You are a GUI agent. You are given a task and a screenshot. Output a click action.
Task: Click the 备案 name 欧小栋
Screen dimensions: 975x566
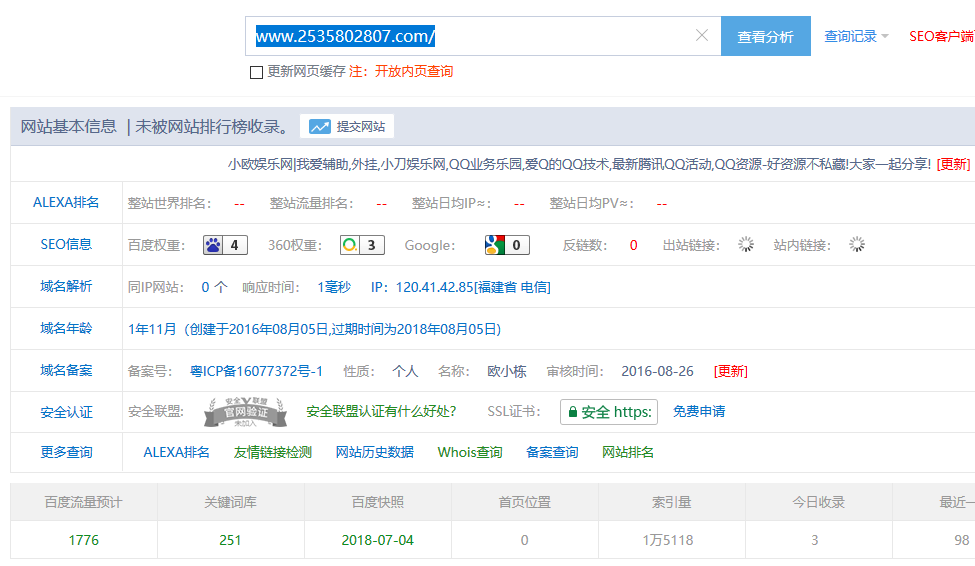[507, 371]
